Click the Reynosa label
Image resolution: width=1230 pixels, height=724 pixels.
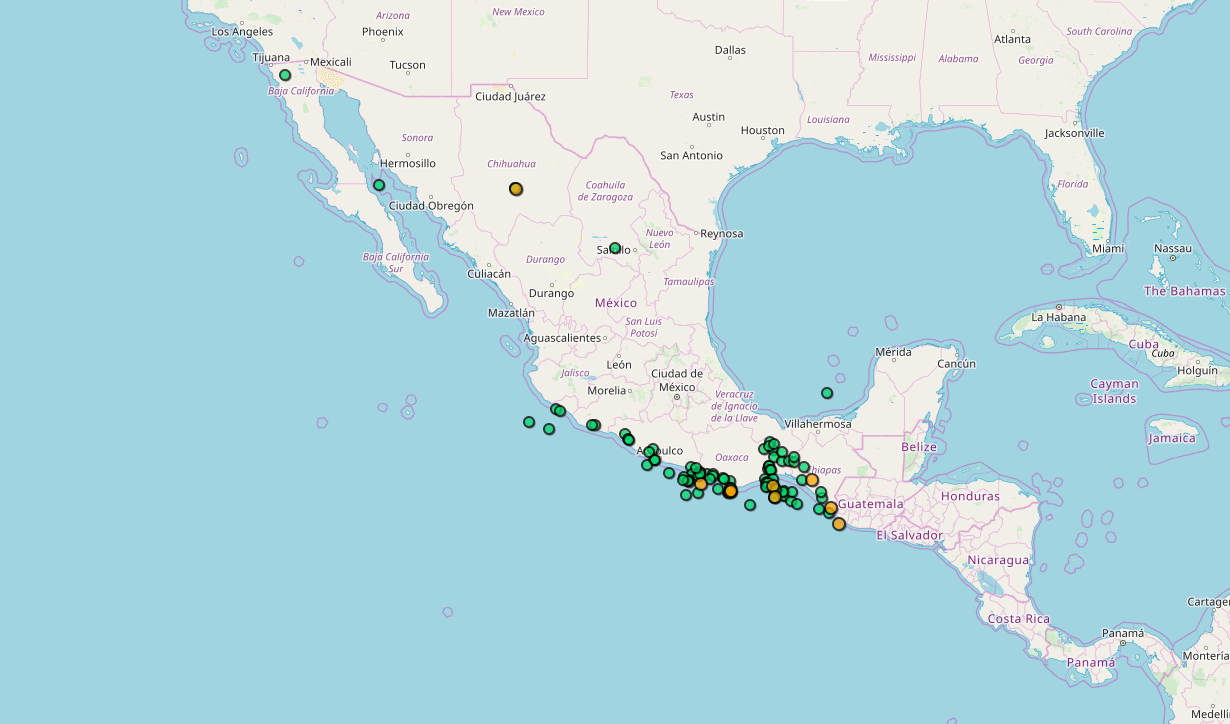(x=722, y=234)
